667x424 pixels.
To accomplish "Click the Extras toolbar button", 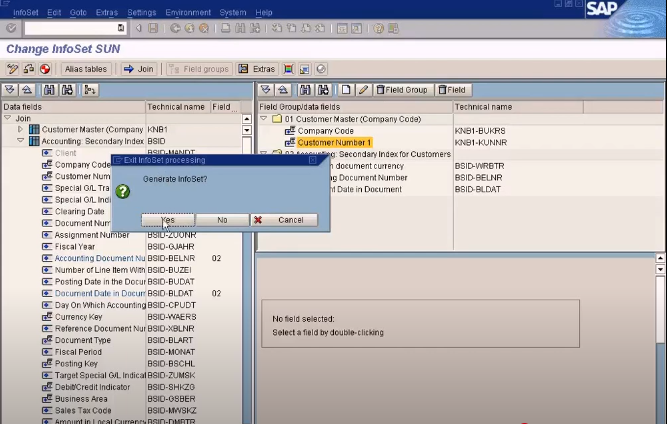I will pos(257,69).
